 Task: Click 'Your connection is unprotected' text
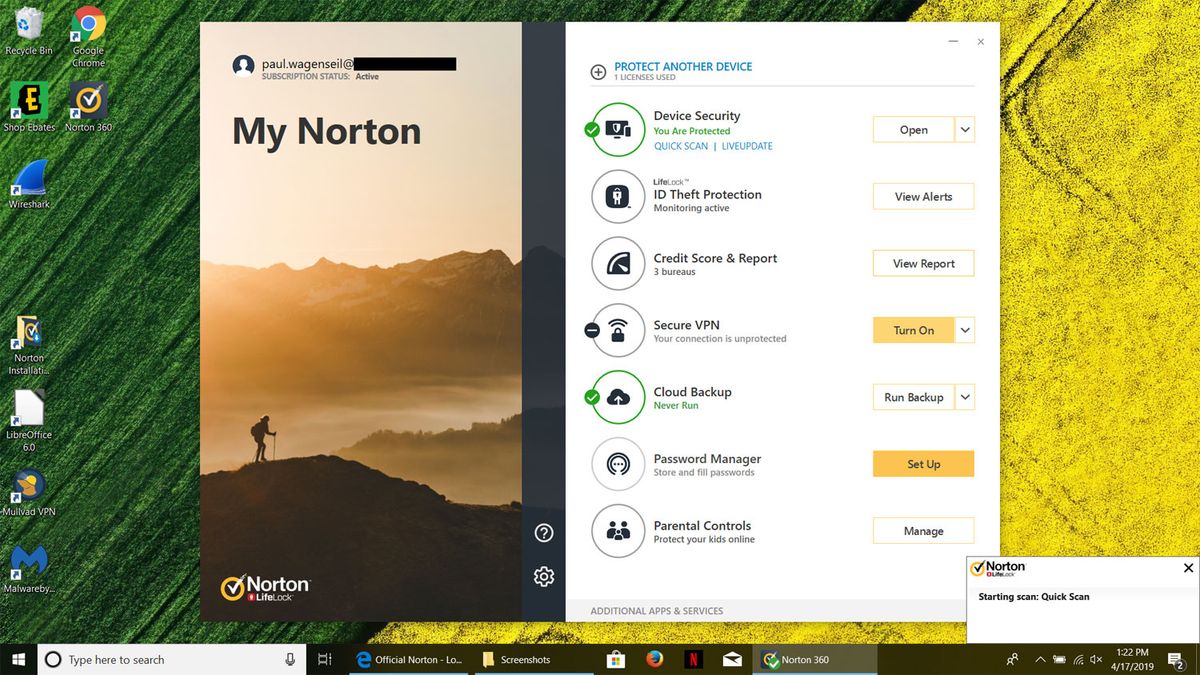click(720, 339)
